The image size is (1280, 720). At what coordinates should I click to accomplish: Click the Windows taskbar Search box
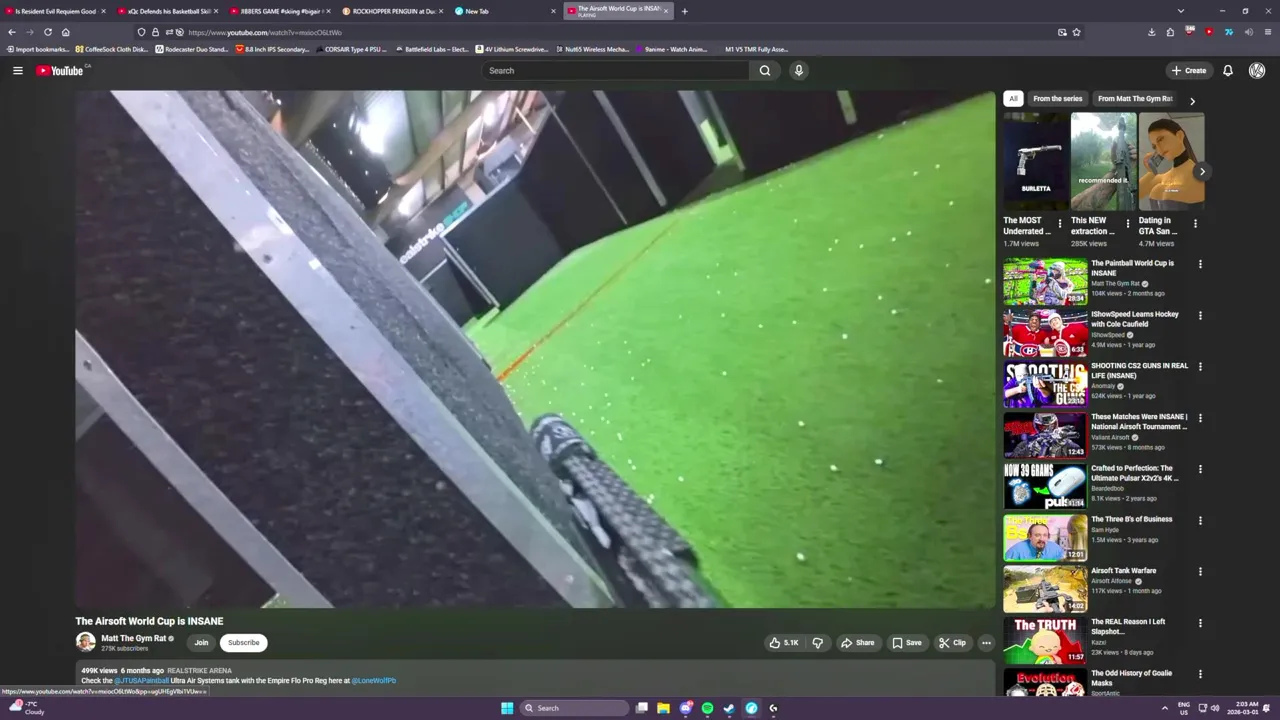(x=575, y=708)
